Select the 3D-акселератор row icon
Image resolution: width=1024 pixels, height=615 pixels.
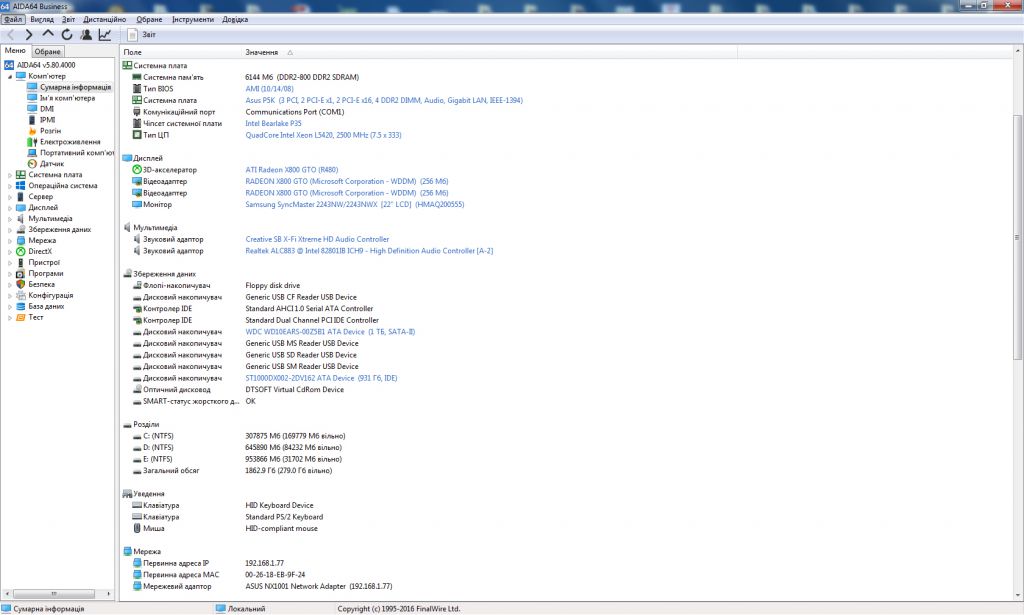pyautogui.click(x=137, y=170)
